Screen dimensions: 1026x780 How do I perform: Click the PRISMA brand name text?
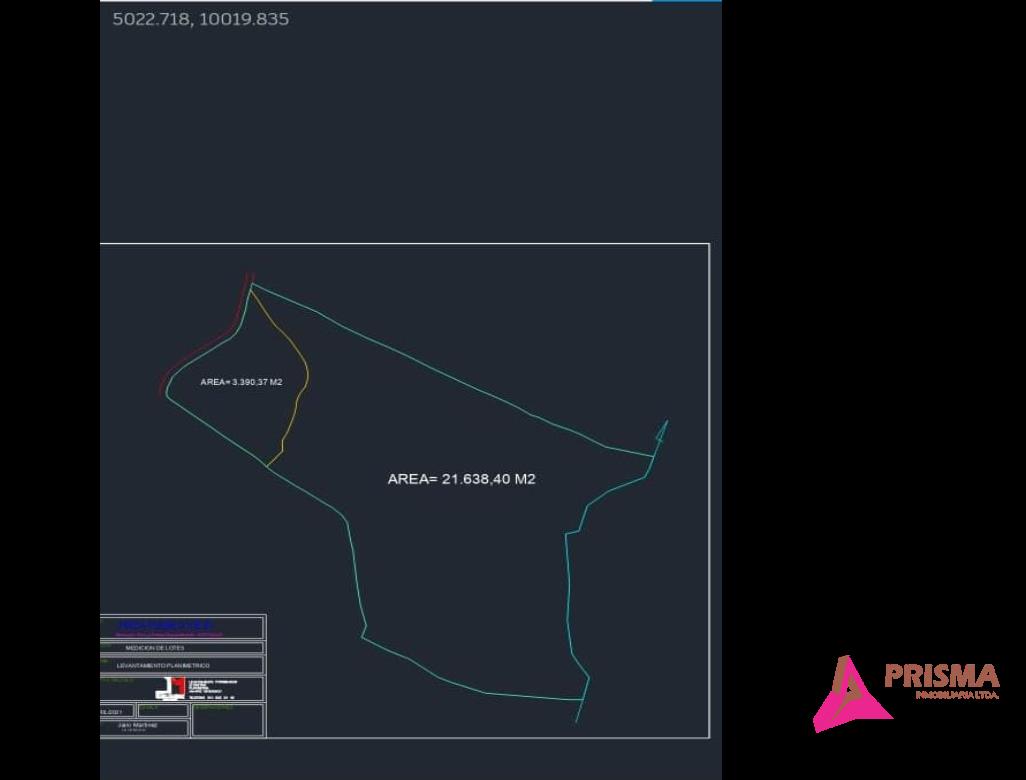pyautogui.click(x=942, y=676)
